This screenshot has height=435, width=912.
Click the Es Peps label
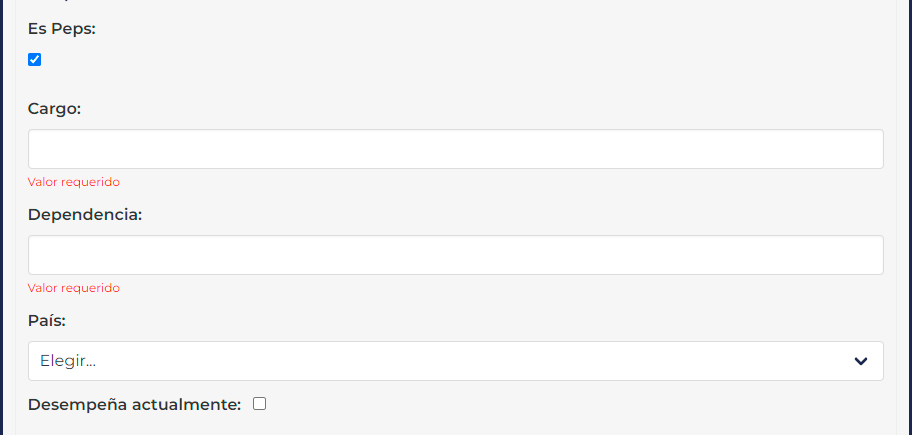(x=62, y=29)
